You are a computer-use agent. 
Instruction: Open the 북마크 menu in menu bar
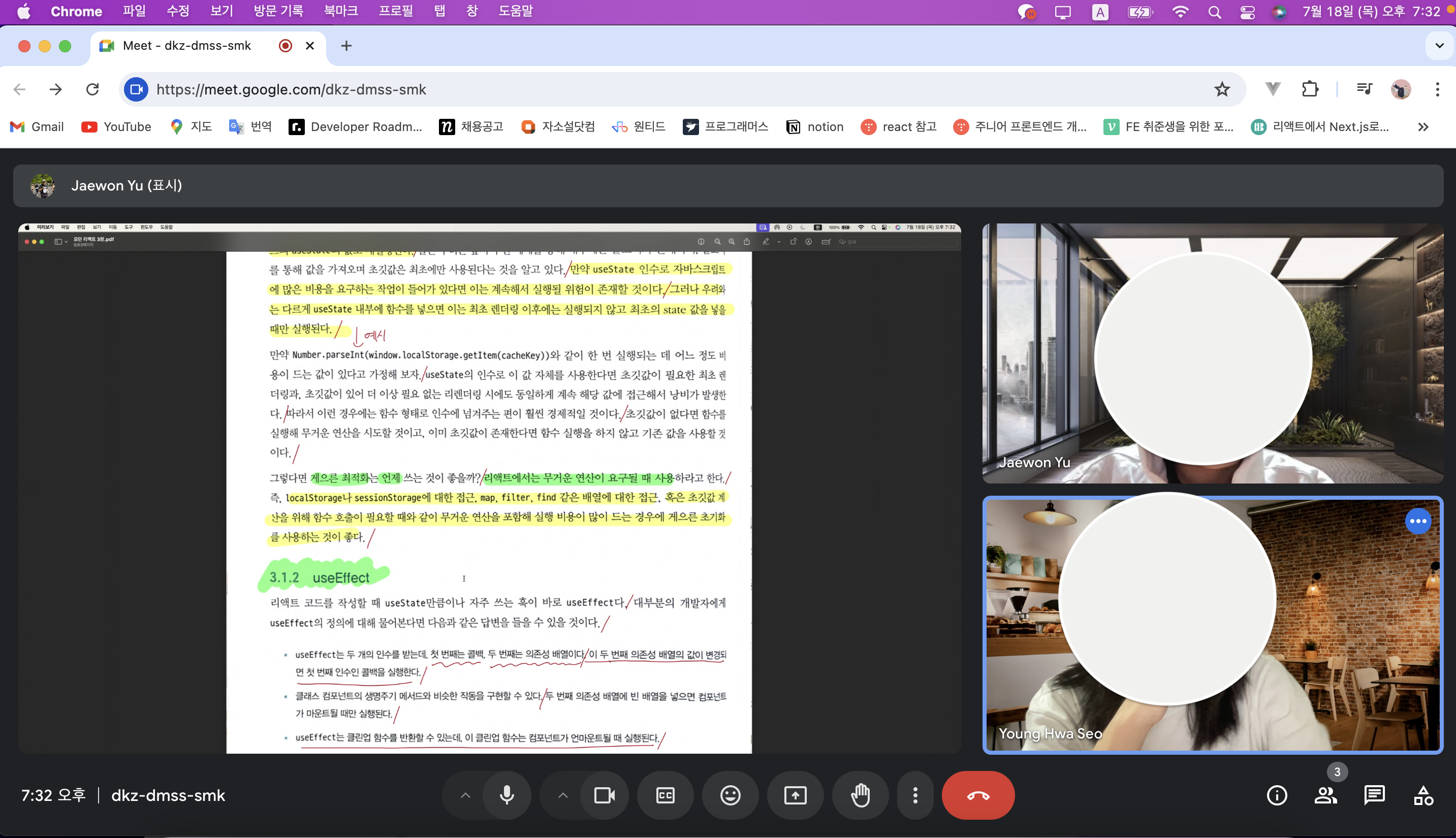[x=340, y=11]
